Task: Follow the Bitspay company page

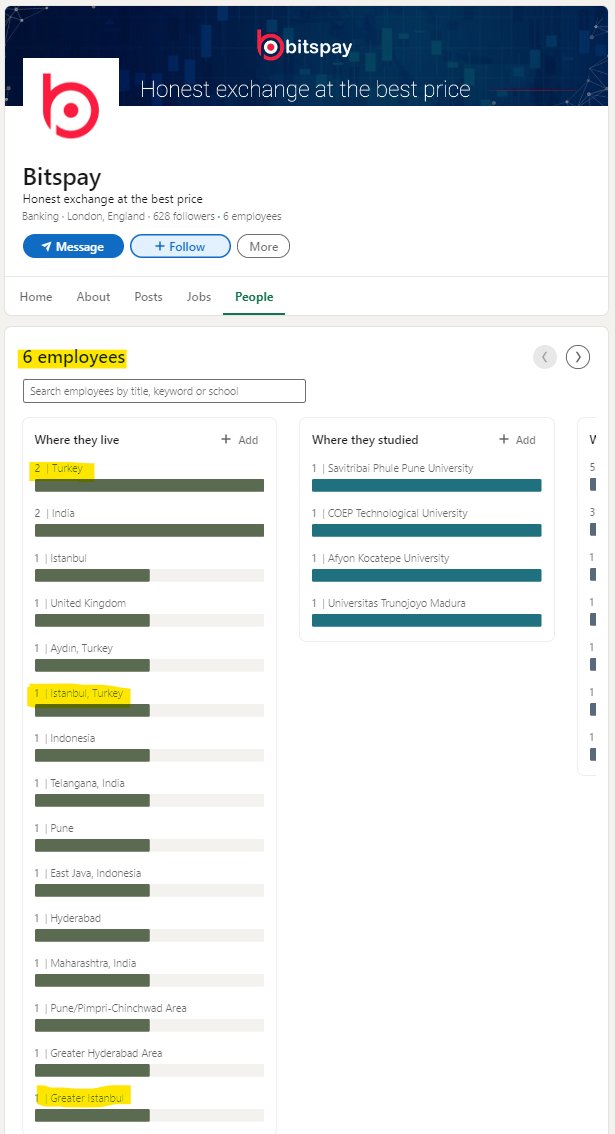Action: 180,247
